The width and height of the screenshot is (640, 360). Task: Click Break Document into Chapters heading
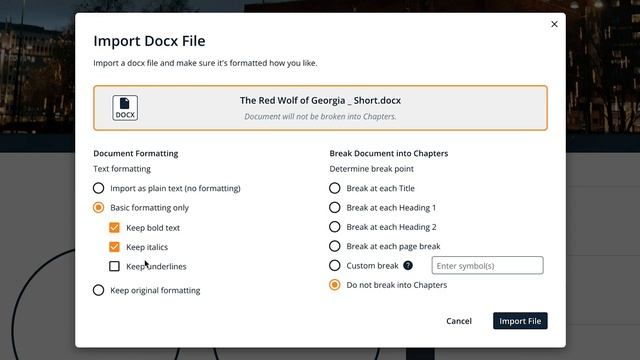(x=389, y=153)
